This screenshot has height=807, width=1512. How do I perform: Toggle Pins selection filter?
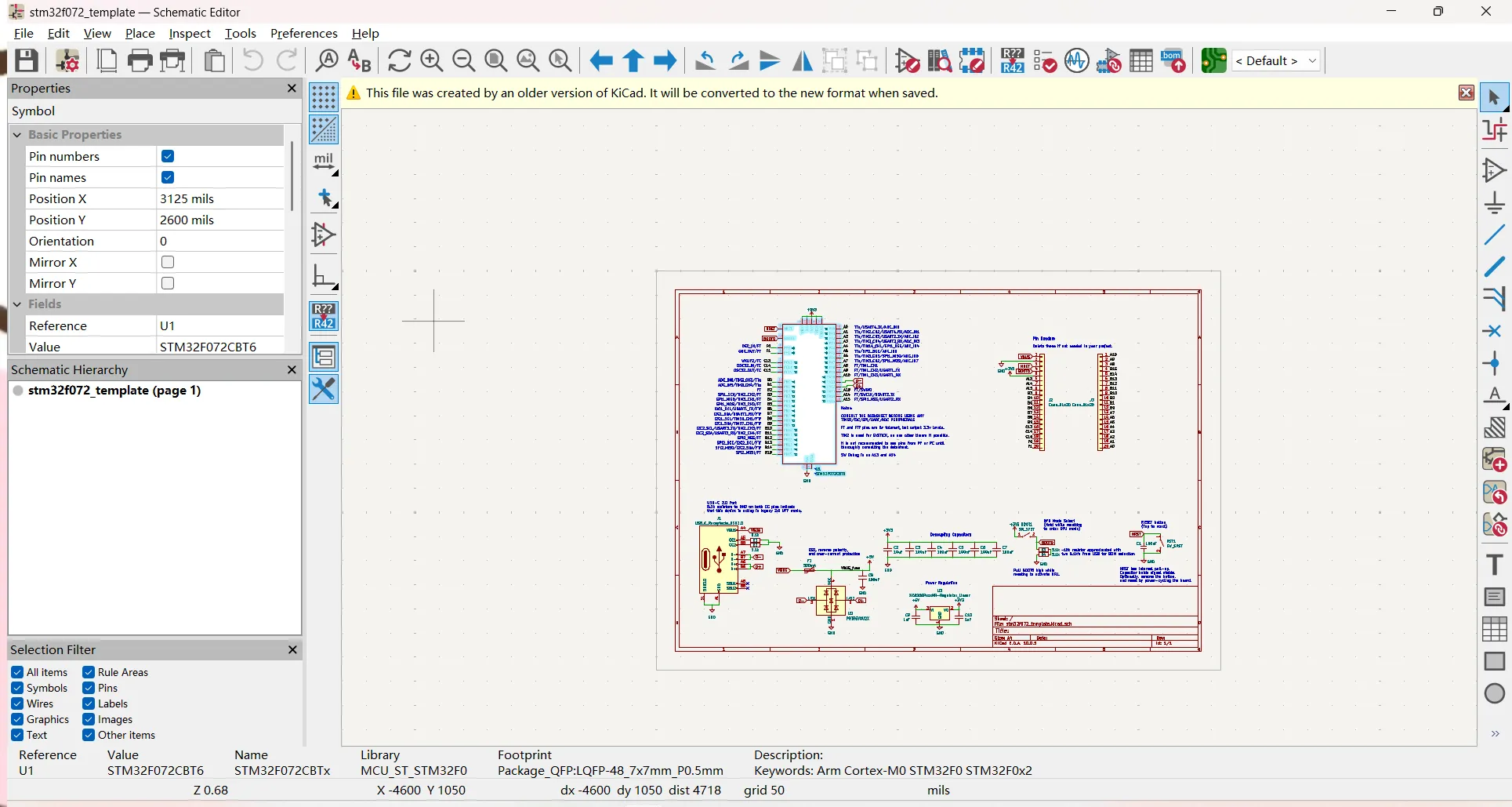click(89, 688)
